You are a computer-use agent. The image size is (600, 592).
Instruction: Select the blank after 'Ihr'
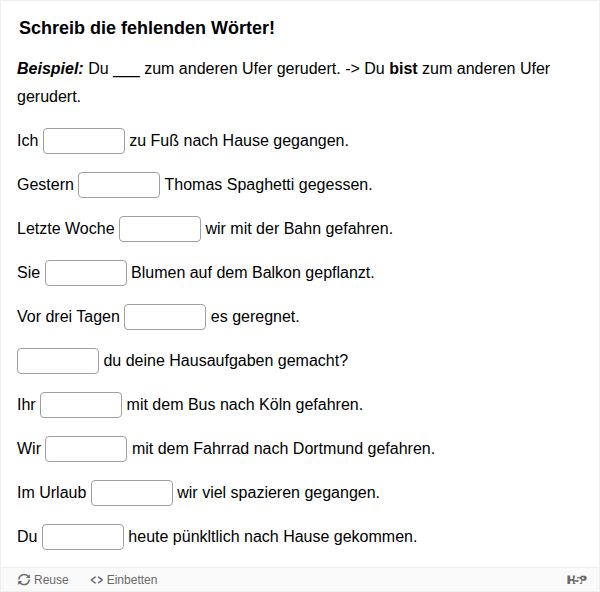click(x=81, y=405)
